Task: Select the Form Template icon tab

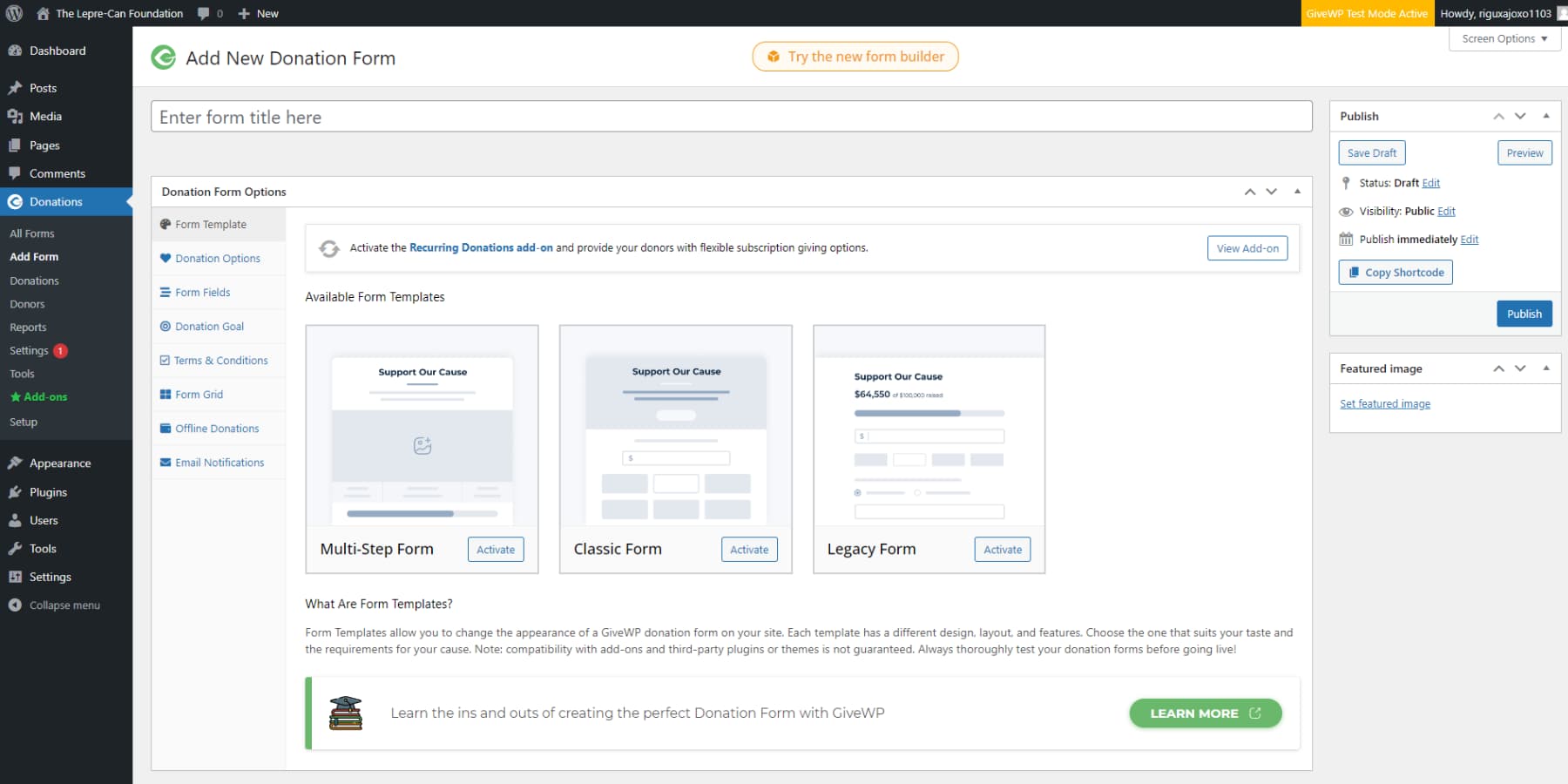Action: (x=212, y=224)
